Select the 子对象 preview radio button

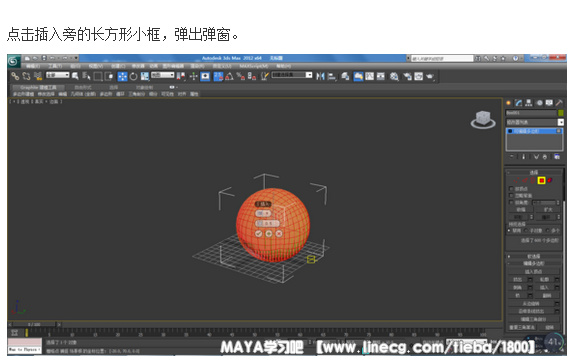[526, 231]
